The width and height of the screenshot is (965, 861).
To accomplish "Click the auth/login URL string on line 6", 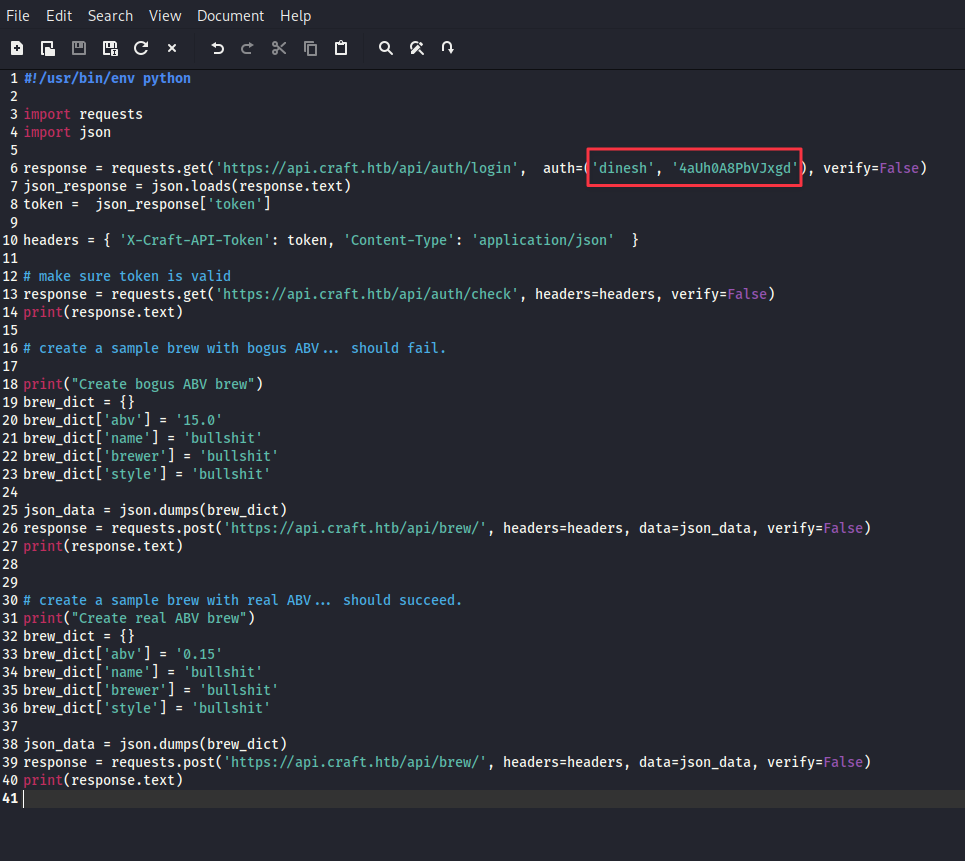I will tap(367, 169).
